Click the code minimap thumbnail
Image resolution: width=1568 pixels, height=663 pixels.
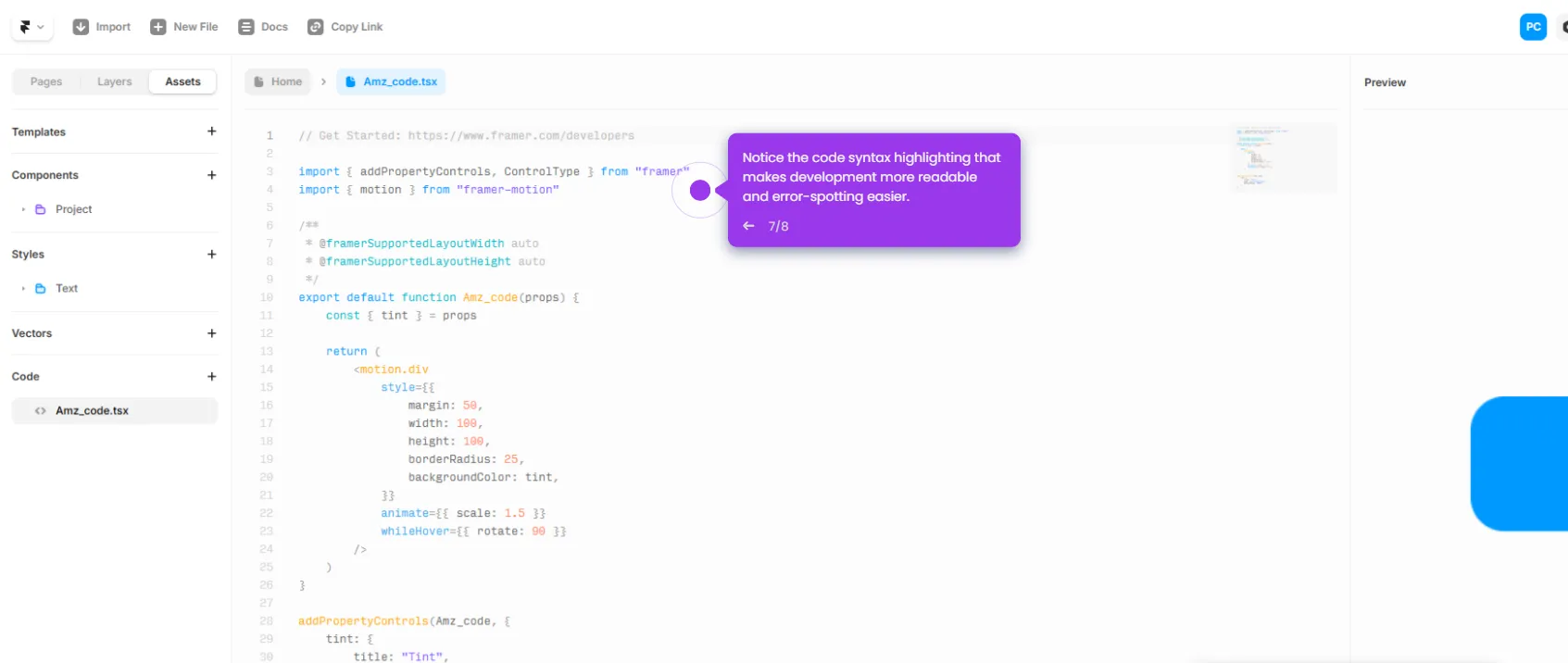[1284, 157]
